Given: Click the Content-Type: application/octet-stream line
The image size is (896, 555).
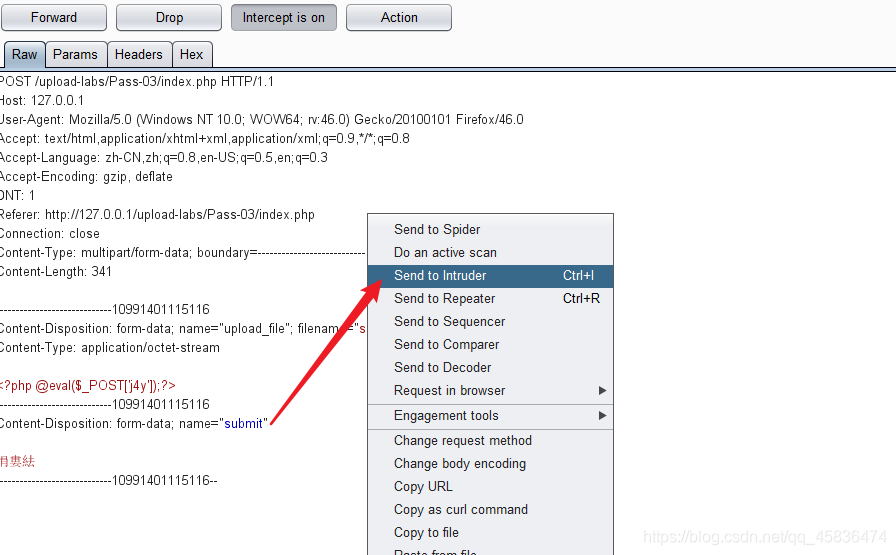Looking at the screenshot, I should [110, 348].
